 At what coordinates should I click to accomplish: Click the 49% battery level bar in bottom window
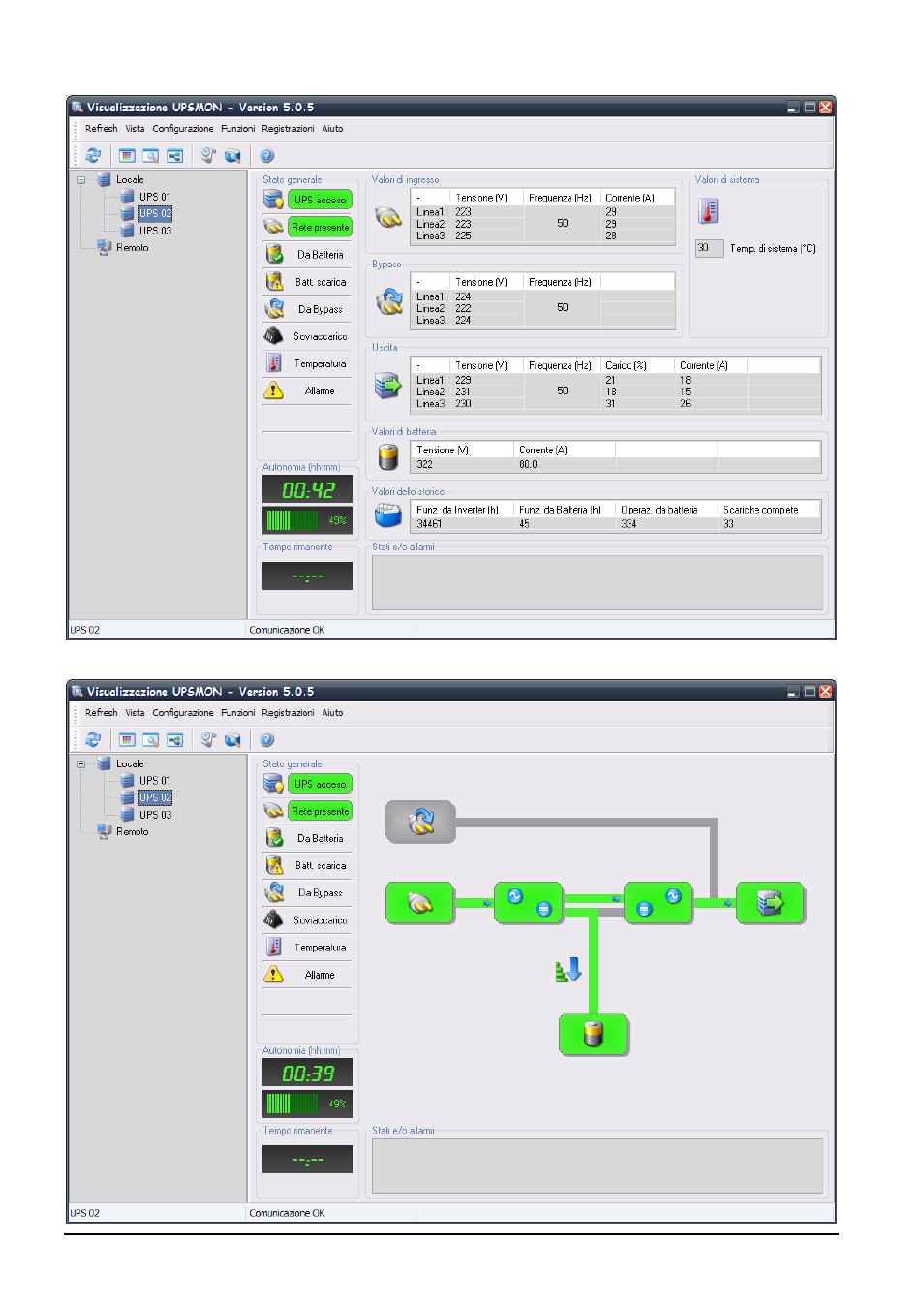tap(307, 1104)
